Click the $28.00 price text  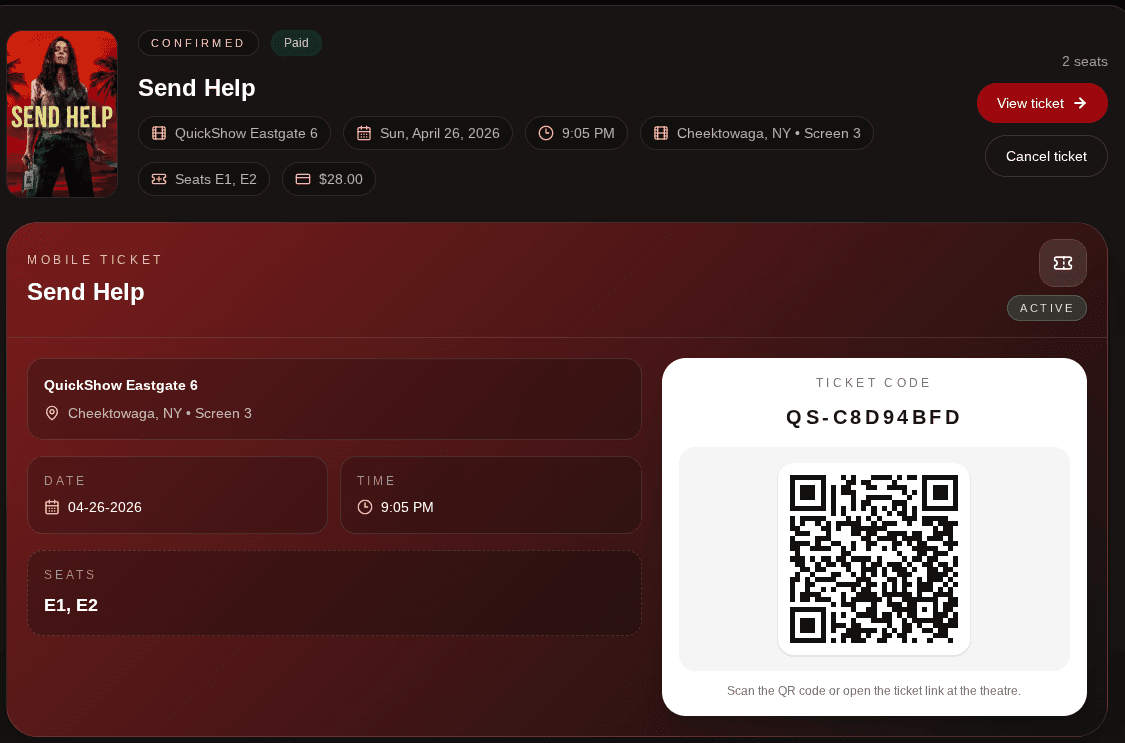coord(341,179)
